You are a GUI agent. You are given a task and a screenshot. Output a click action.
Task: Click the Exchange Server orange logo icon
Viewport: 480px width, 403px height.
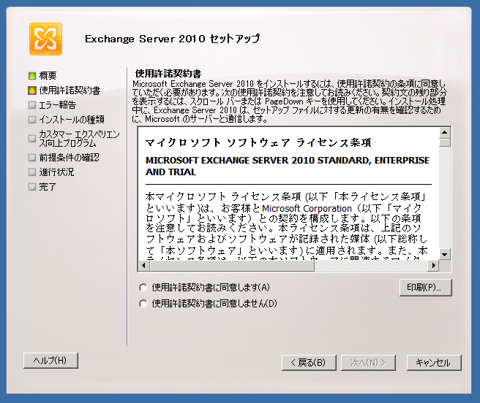46,39
